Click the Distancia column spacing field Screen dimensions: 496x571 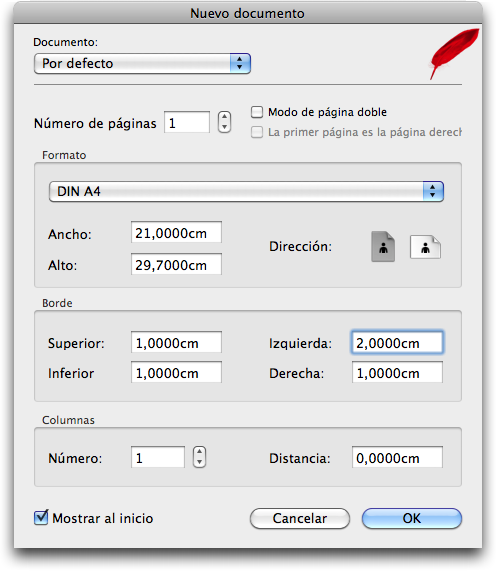coord(397,457)
